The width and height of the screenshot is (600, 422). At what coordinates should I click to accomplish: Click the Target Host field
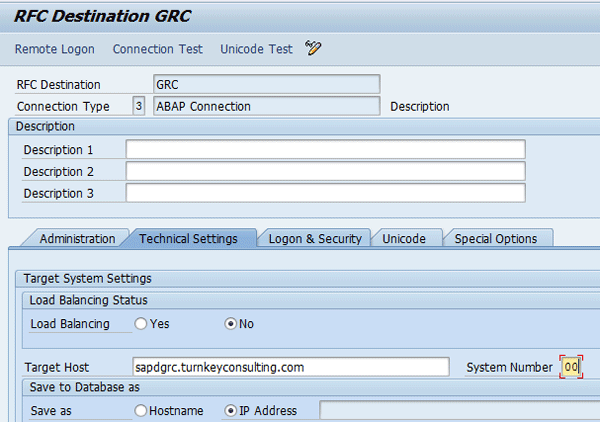click(x=290, y=367)
